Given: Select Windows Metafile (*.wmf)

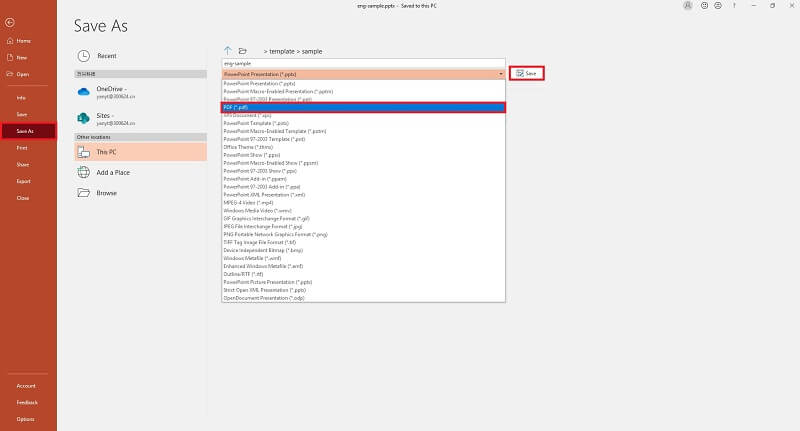Looking at the screenshot, I should 363,258.
